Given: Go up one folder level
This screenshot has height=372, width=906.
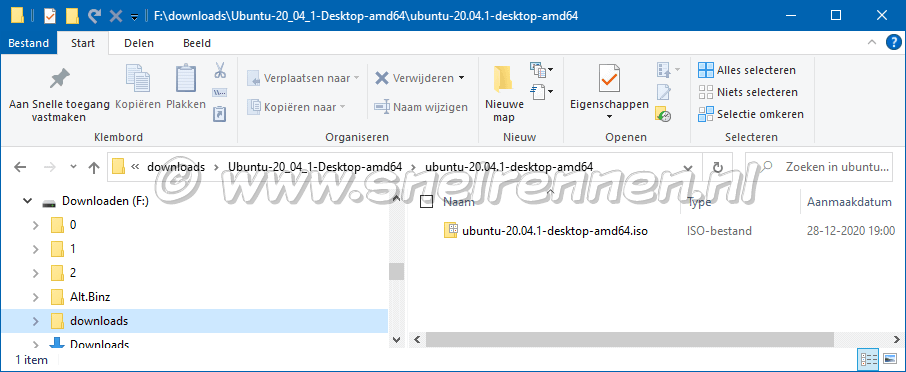Looking at the screenshot, I should click(x=93, y=168).
